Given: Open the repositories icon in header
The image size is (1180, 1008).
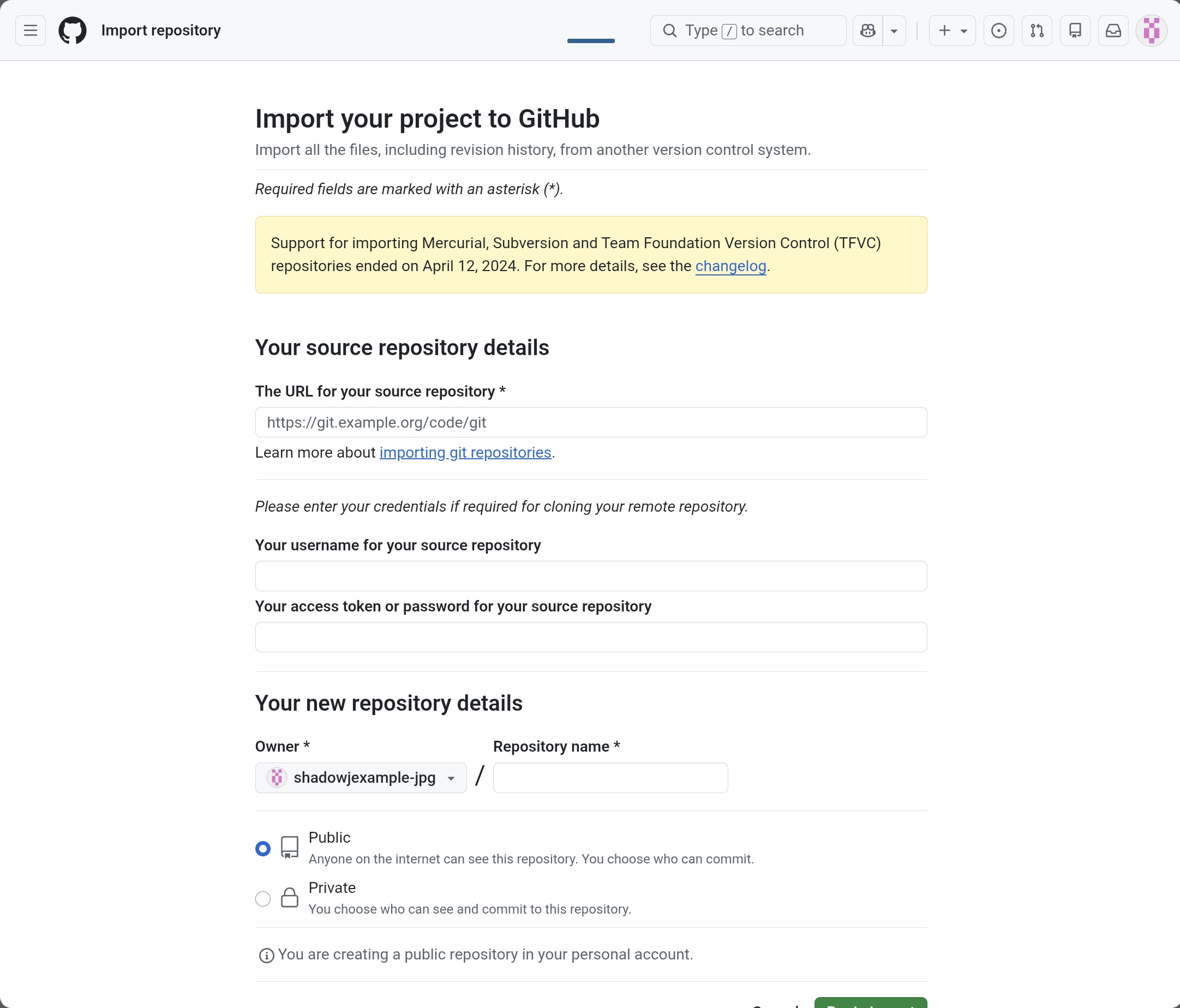Looking at the screenshot, I should [x=1075, y=31].
